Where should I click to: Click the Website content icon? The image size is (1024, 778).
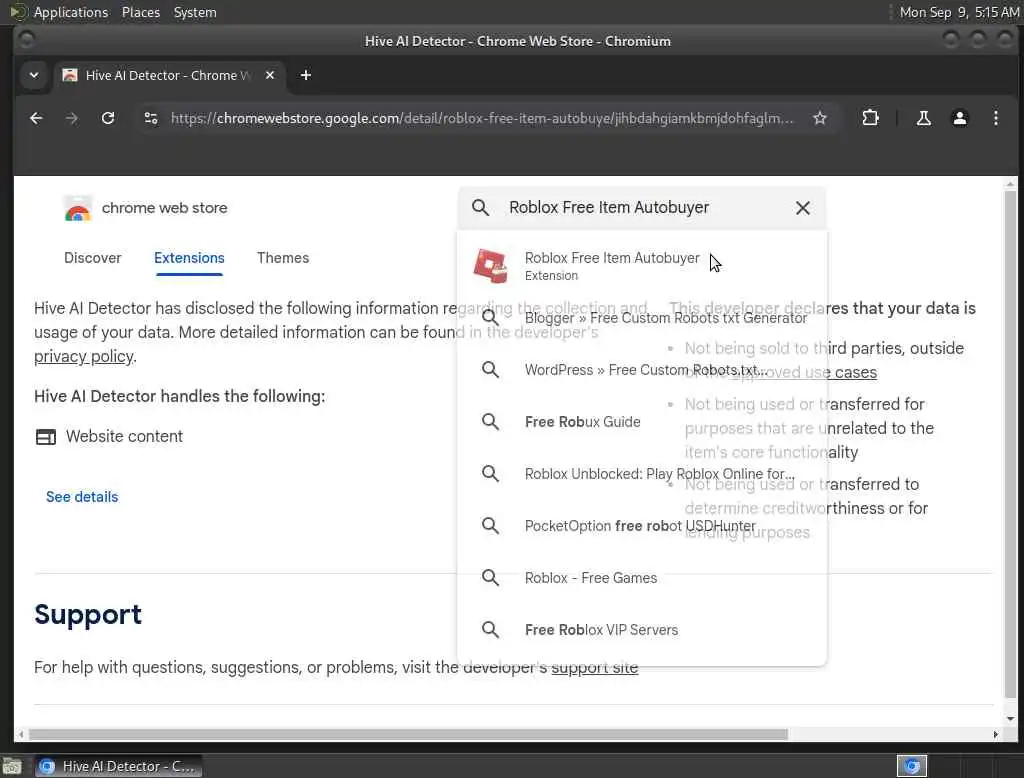pos(46,437)
